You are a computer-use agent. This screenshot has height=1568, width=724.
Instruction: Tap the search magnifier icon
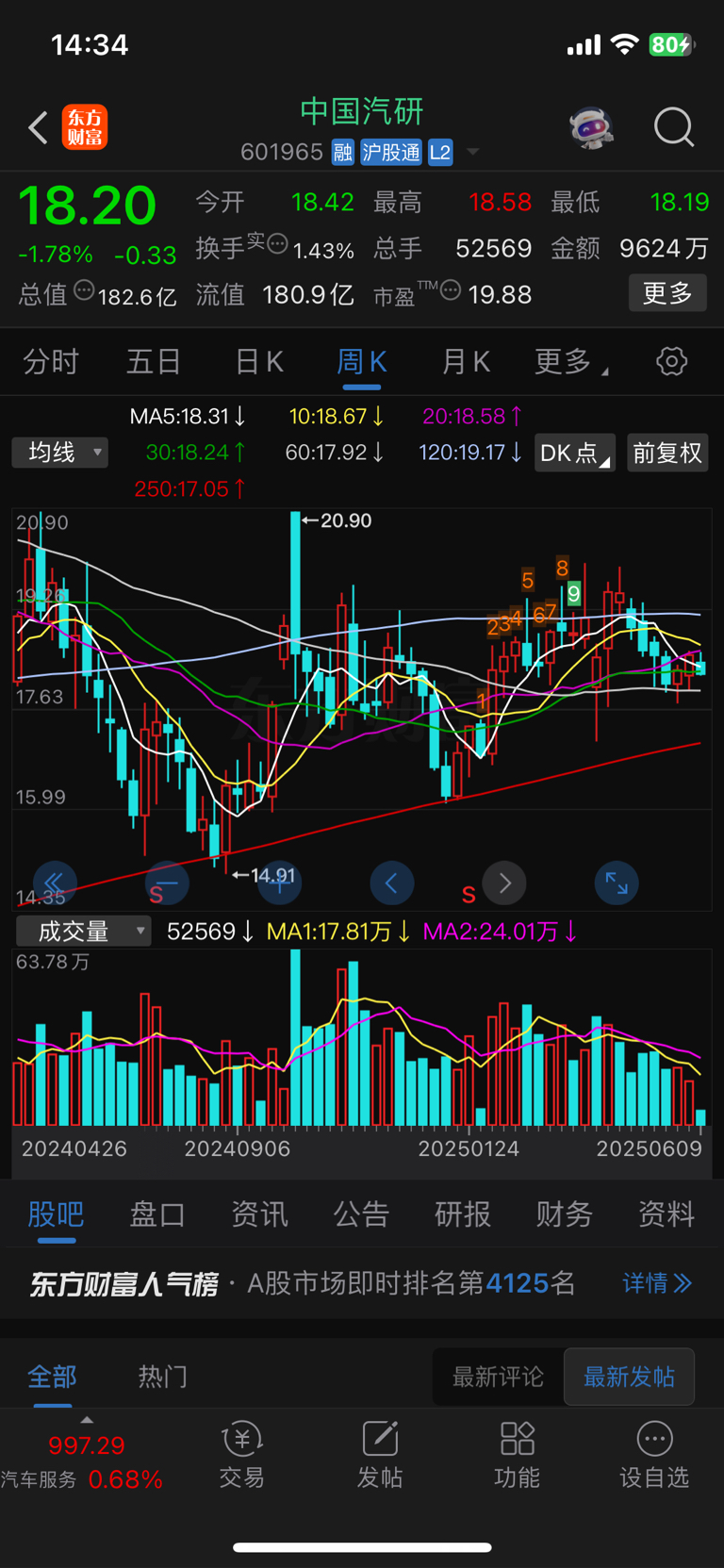pyautogui.click(x=674, y=127)
